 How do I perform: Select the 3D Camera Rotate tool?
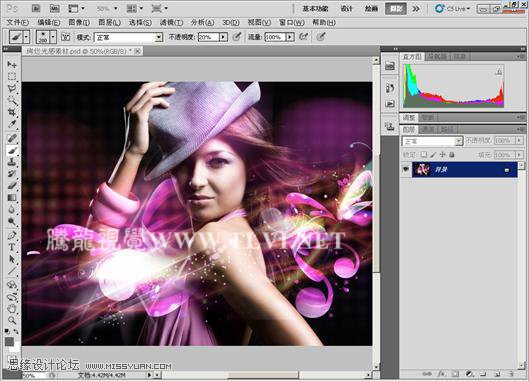[12, 297]
